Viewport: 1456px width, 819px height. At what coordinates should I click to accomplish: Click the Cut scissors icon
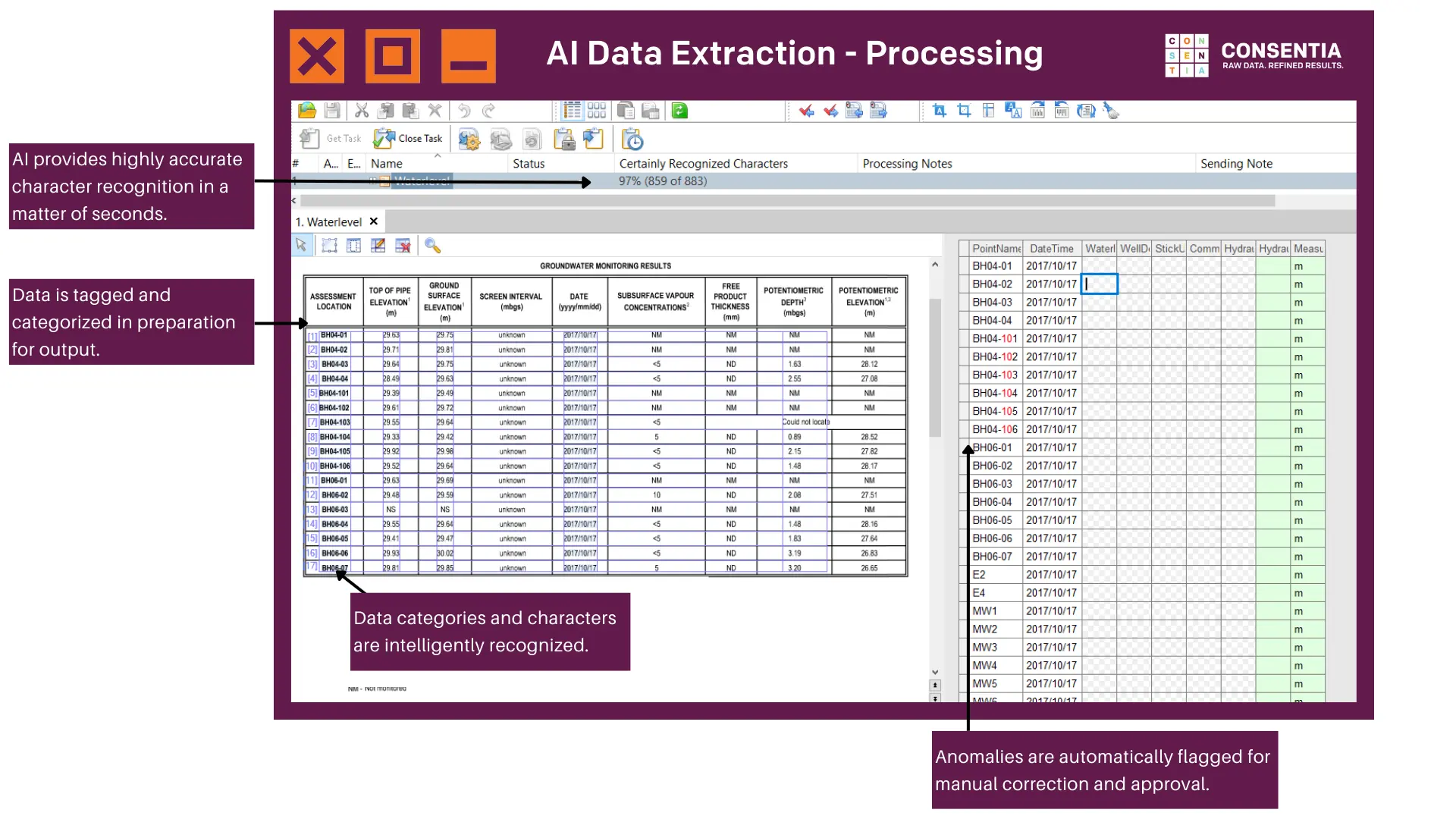click(x=362, y=111)
